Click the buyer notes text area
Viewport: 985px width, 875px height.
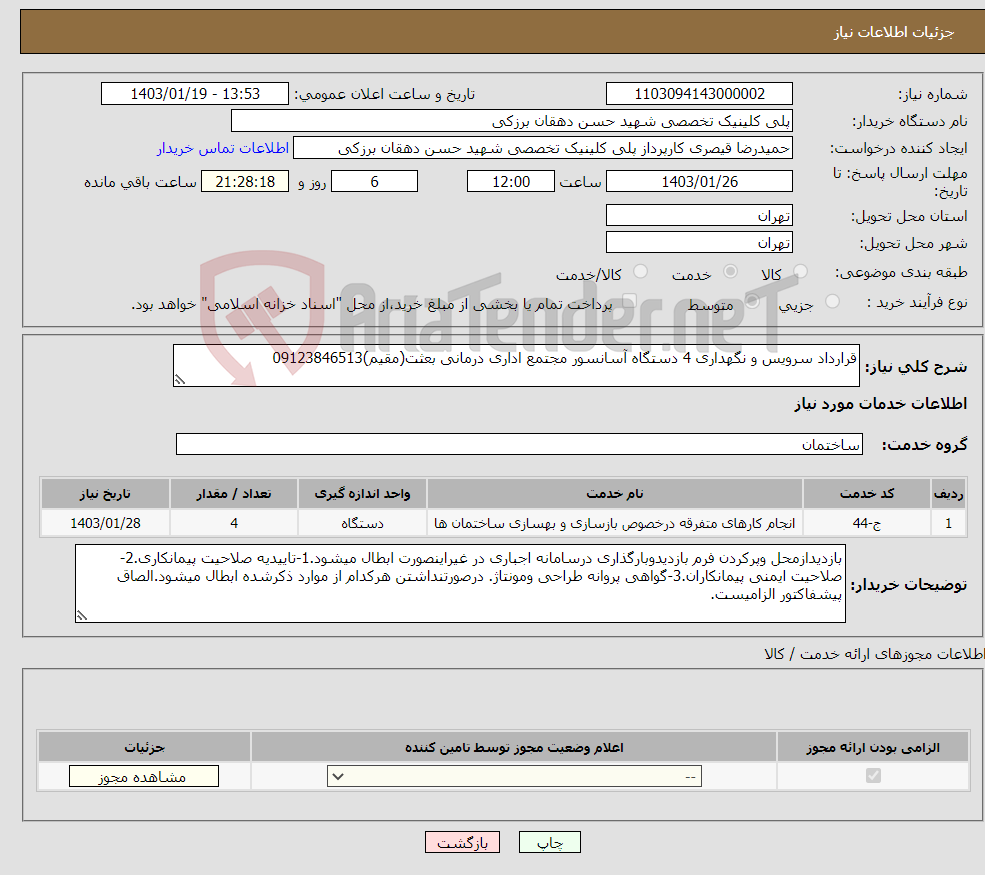(460, 584)
